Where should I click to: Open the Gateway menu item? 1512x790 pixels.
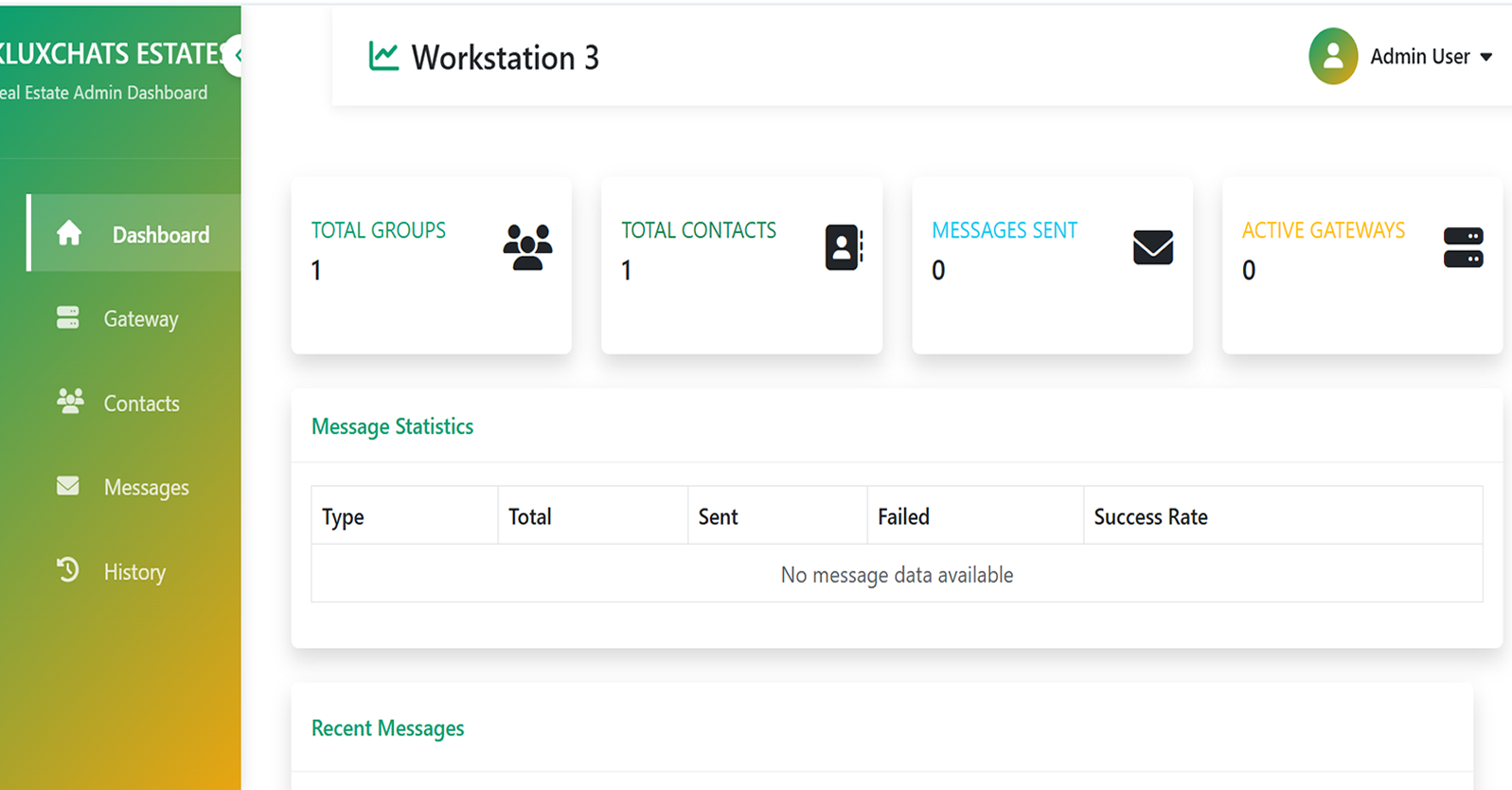[x=141, y=319]
